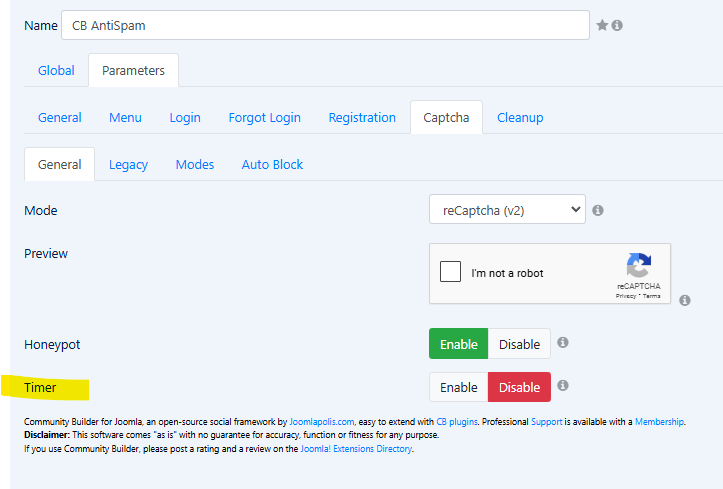This screenshot has height=489, width=723.
Task: Open the Joomla! Extensions Directory link
Action: click(356, 448)
